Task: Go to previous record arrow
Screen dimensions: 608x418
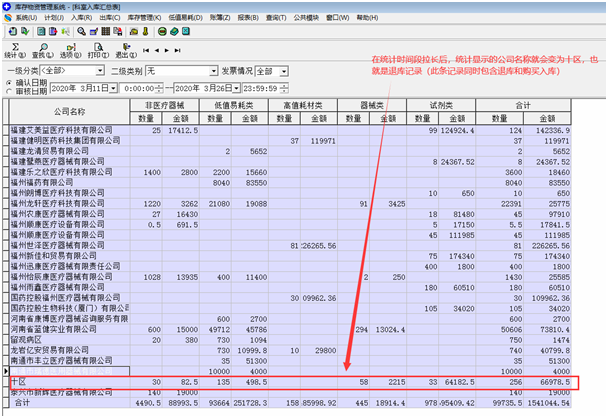Action: (157, 50)
